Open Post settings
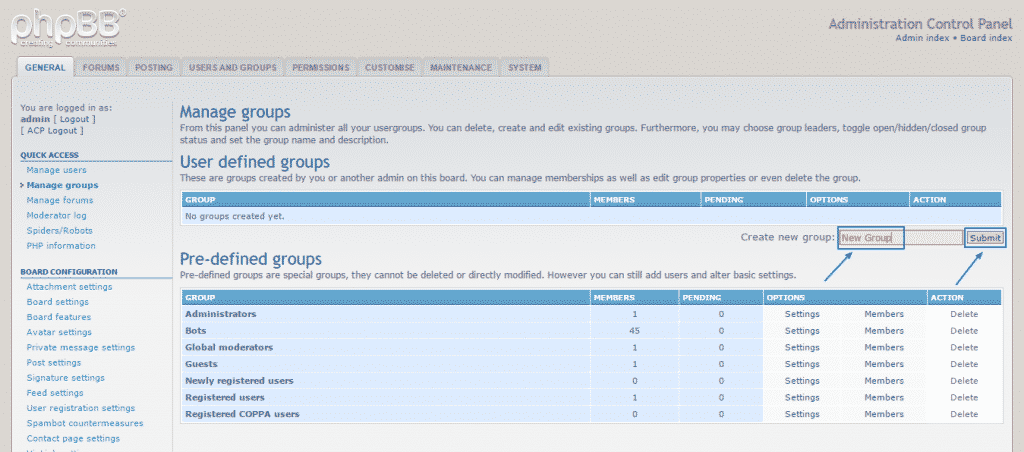This screenshot has width=1024, height=452. [x=54, y=363]
